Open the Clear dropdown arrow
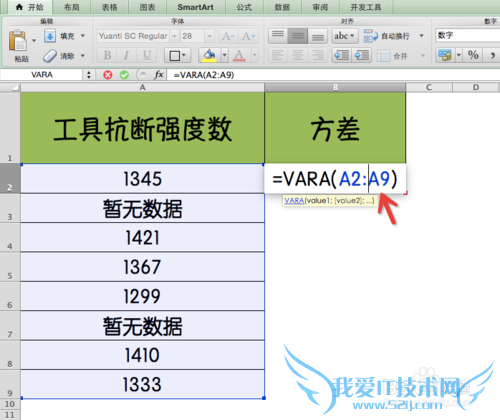The height and width of the screenshot is (420, 500). tap(83, 56)
